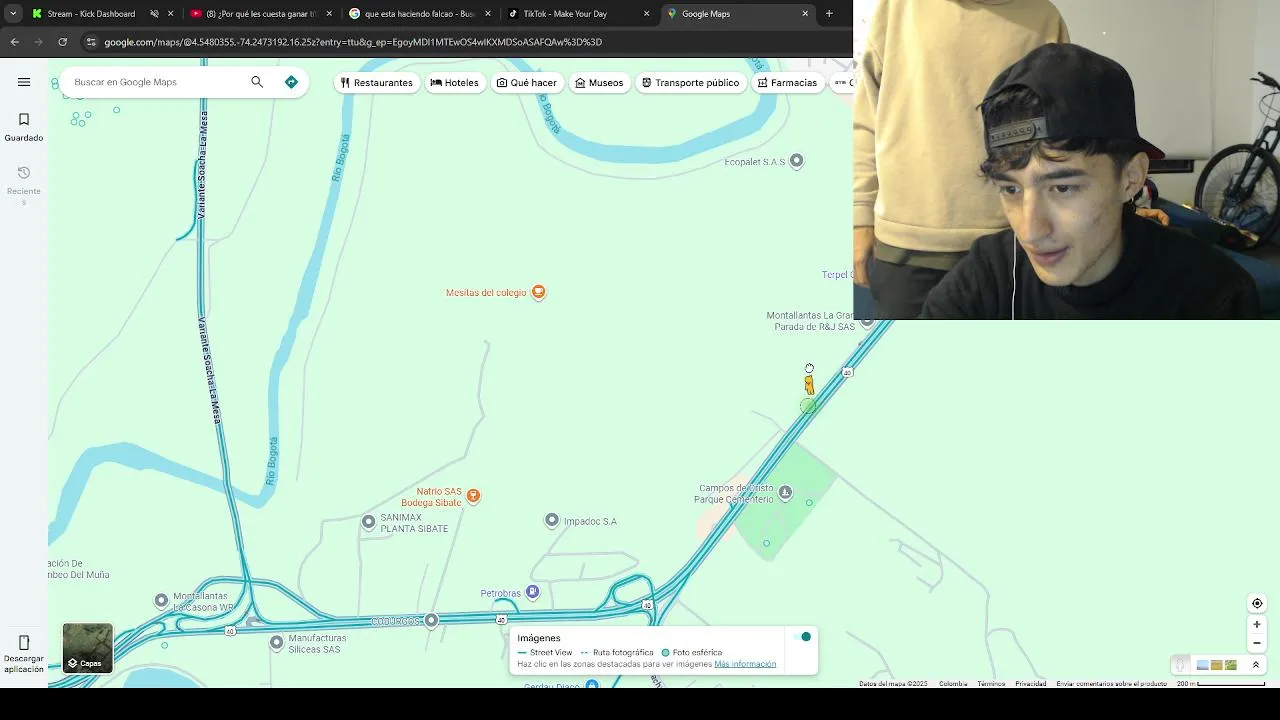Screen dimensions: 1280x720
Task: View site information icon in address bar
Action: coord(91,42)
